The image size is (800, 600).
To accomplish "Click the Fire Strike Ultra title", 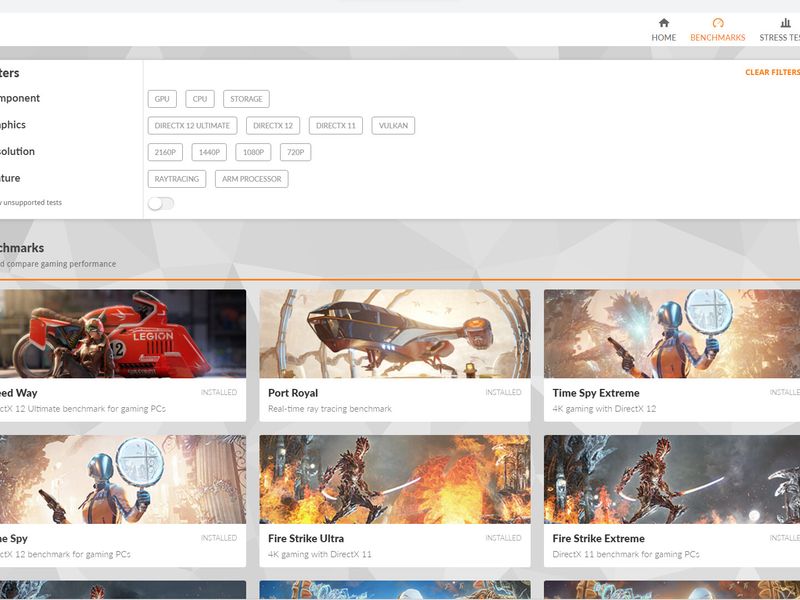I will point(306,538).
